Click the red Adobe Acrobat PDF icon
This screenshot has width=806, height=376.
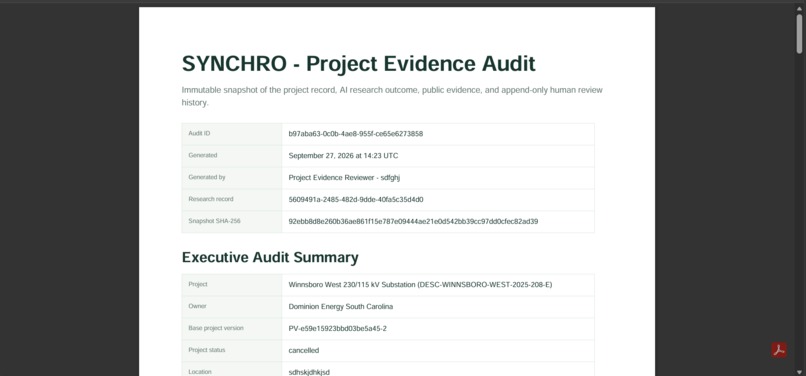pyautogui.click(x=779, y=350)
